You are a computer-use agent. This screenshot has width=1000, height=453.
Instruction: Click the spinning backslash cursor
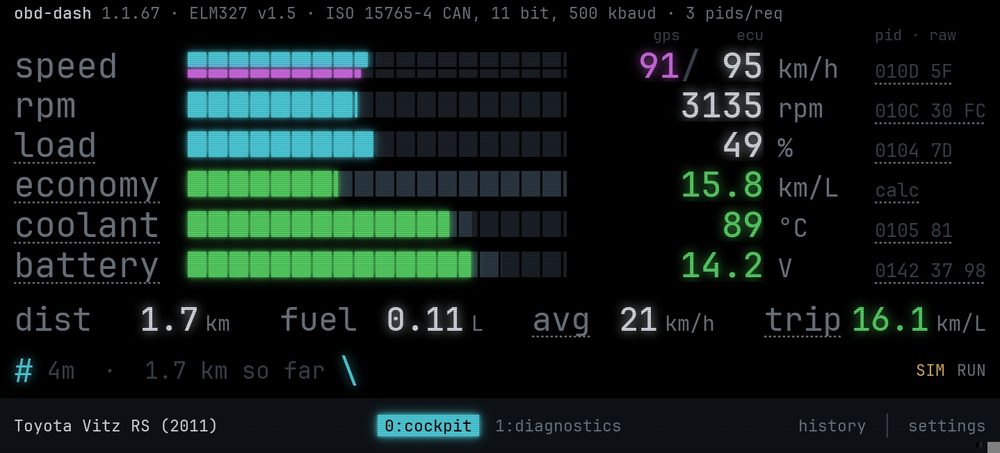349,371
